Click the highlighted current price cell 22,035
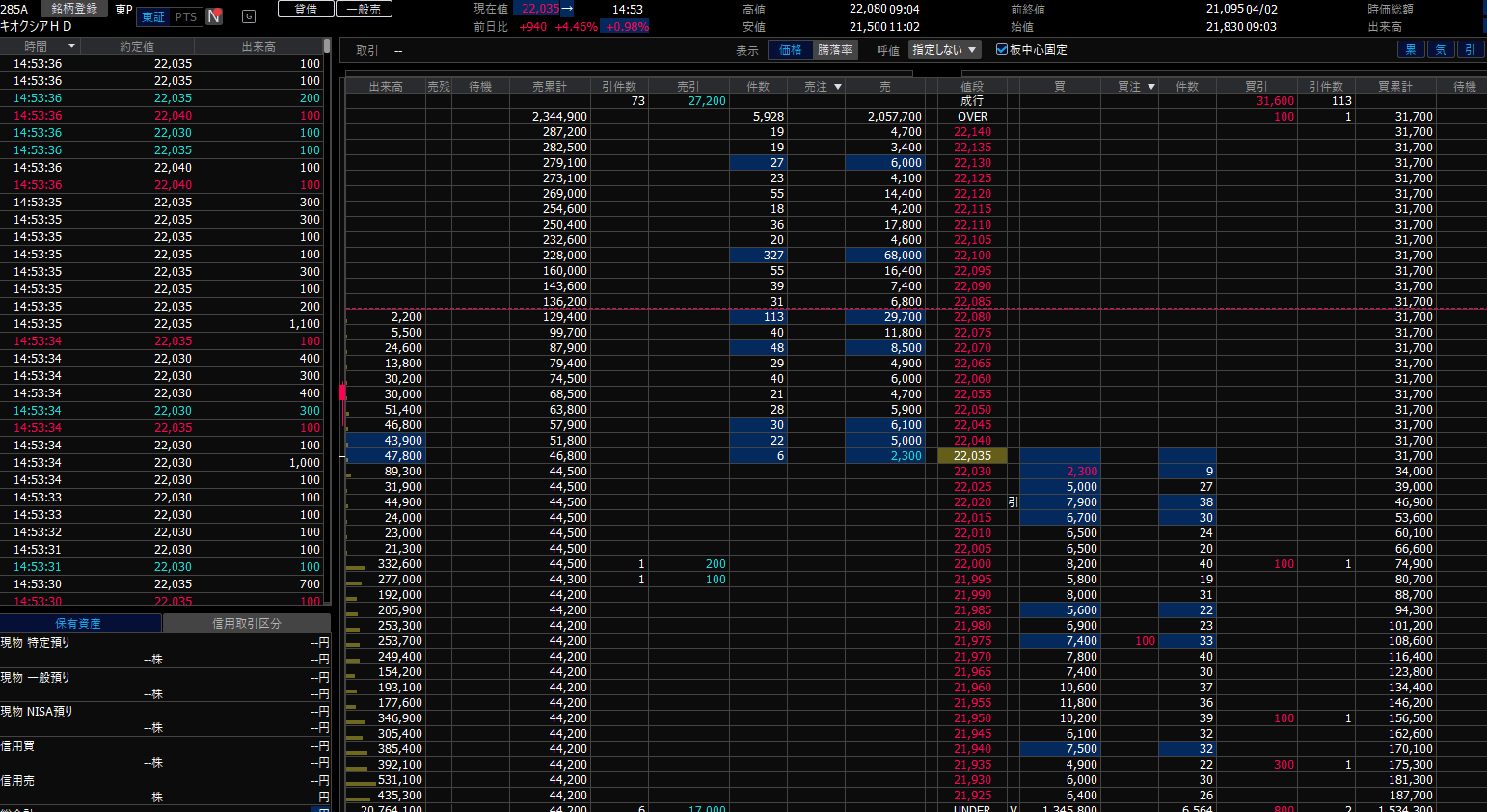The image size is (1487, 812). click(x=972, y=456)
